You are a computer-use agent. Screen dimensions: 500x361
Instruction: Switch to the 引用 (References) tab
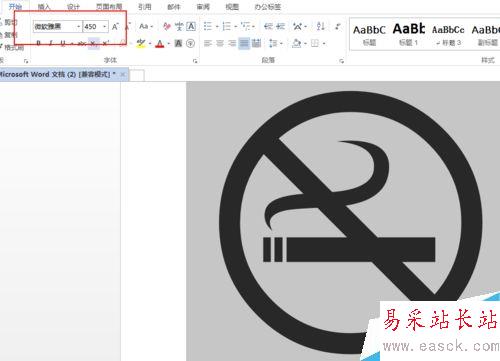144,6
